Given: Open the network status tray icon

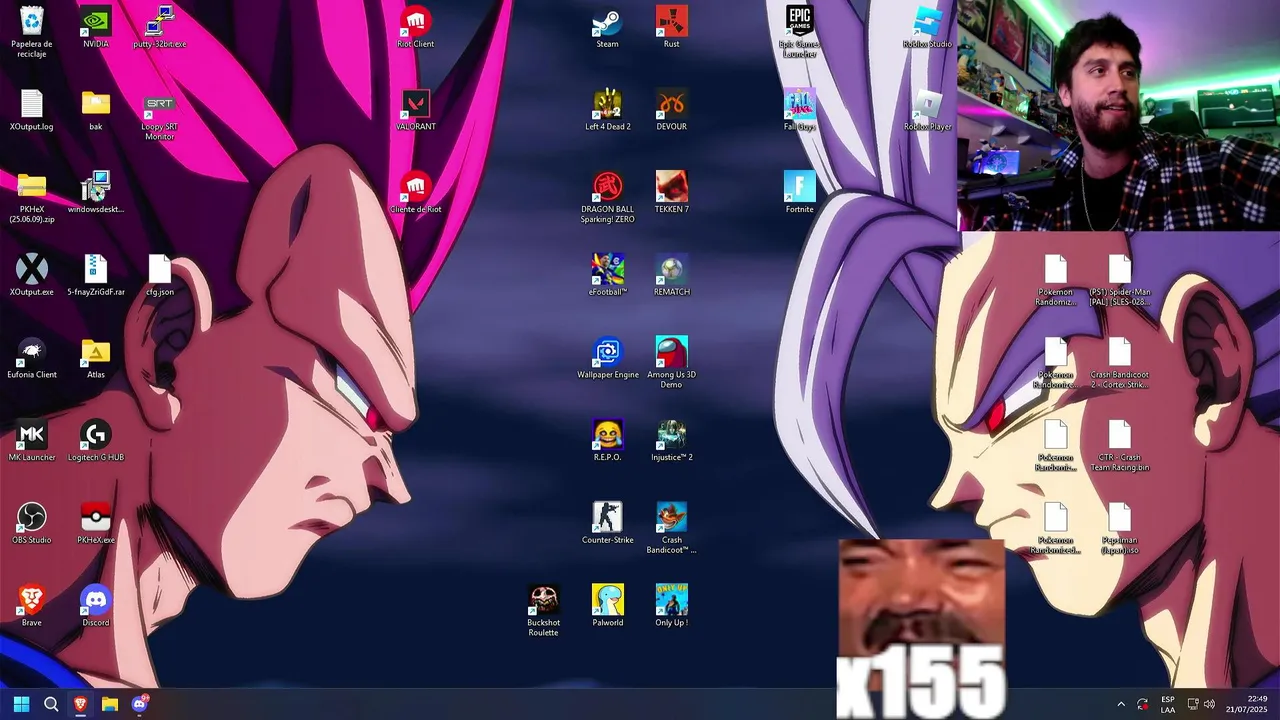Looking at the screenshot, I should 1193,704.
